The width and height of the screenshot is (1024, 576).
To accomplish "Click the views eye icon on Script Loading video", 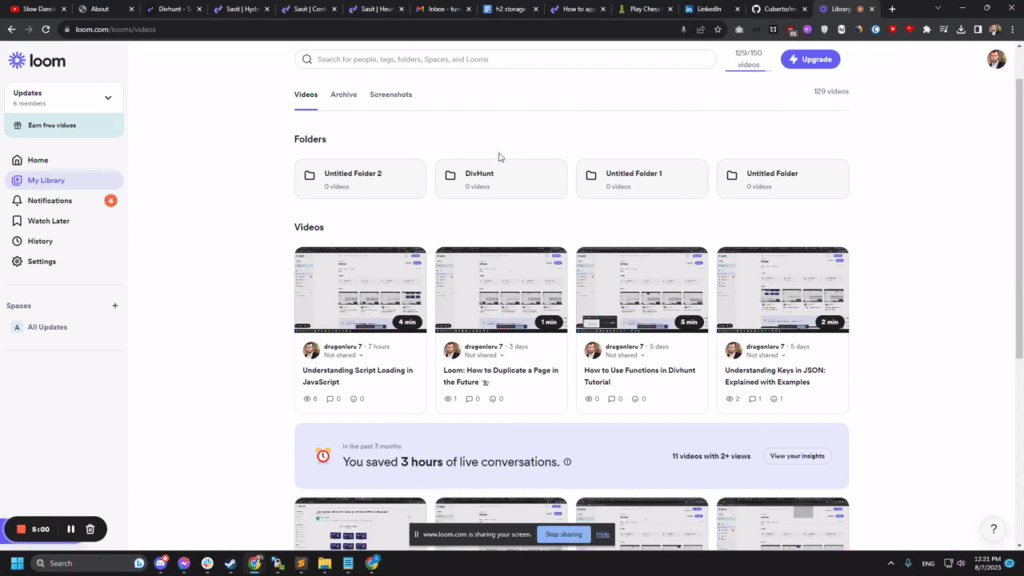I will click(307, 399).
